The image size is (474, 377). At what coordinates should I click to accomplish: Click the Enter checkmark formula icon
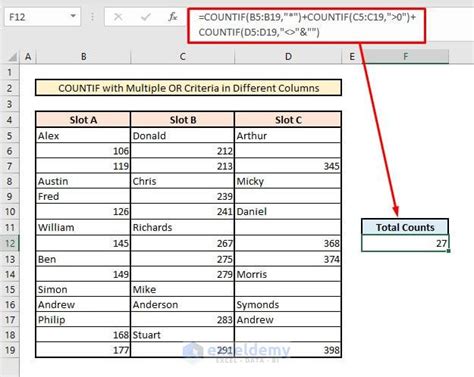point(146,17)
